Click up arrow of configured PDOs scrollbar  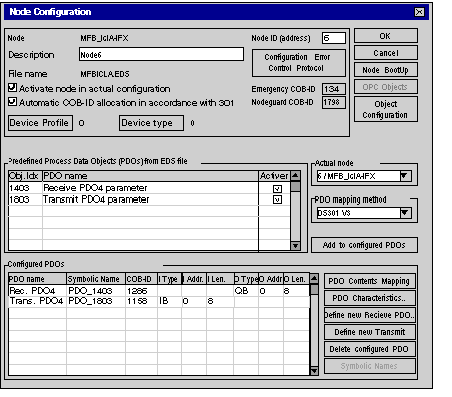point(314,279)
